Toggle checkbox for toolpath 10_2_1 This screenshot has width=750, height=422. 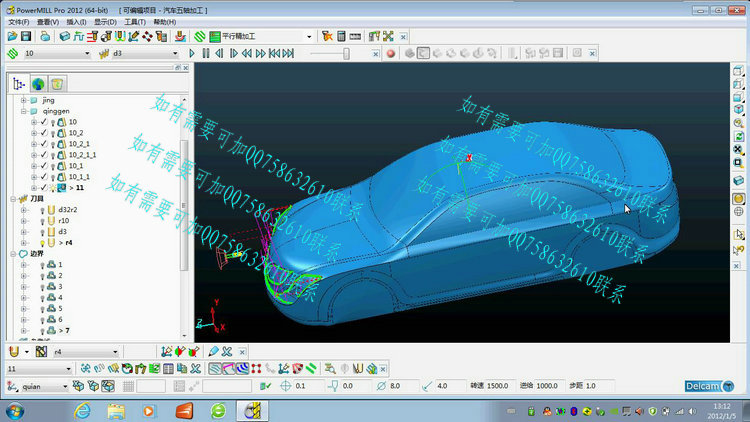pos(44,144)
